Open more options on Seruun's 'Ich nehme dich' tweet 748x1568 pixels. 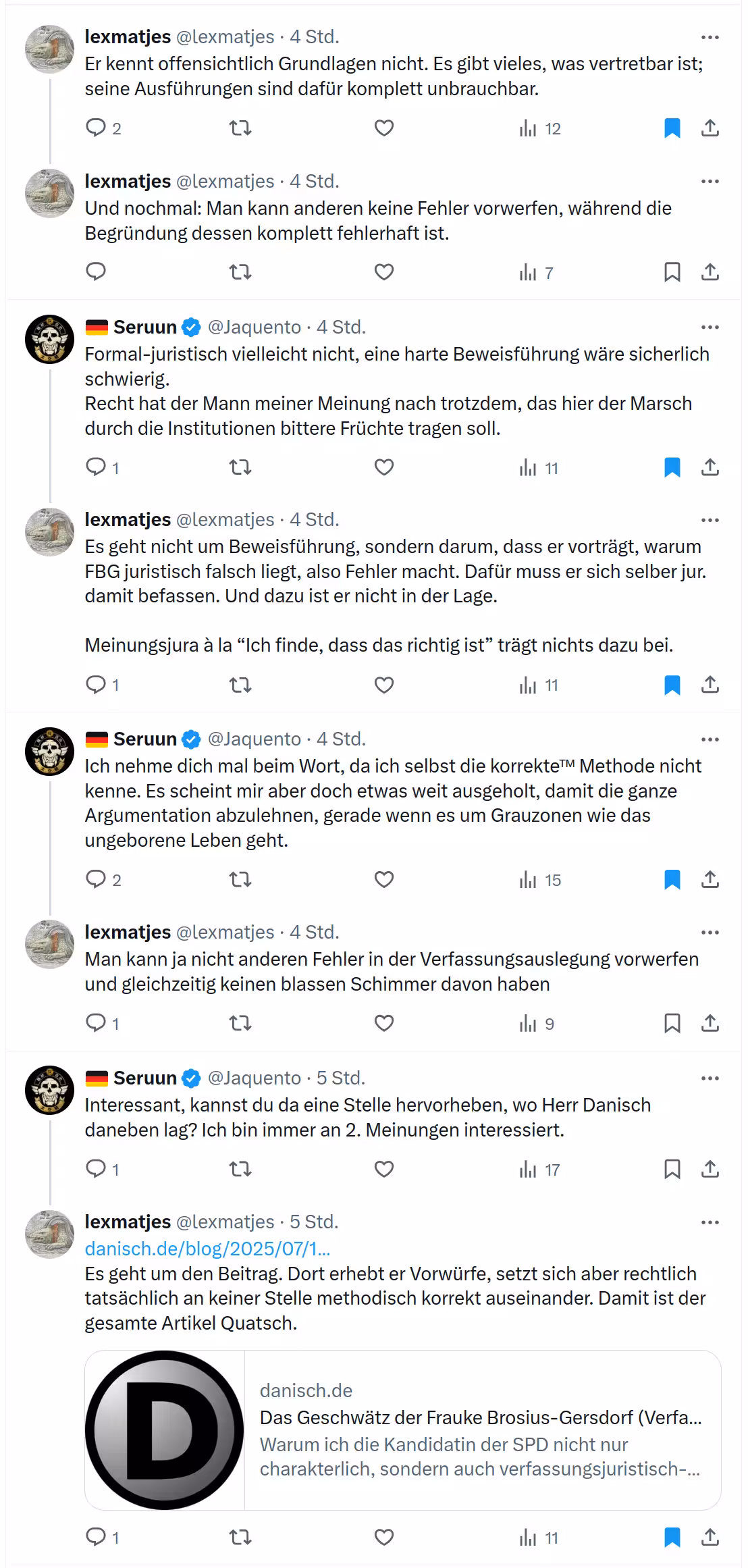(710, 739)
